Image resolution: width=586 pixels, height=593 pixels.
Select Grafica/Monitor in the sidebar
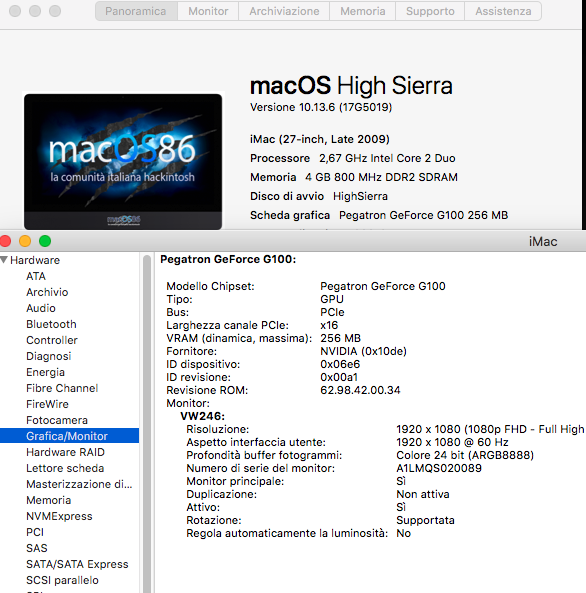(70, 436)
